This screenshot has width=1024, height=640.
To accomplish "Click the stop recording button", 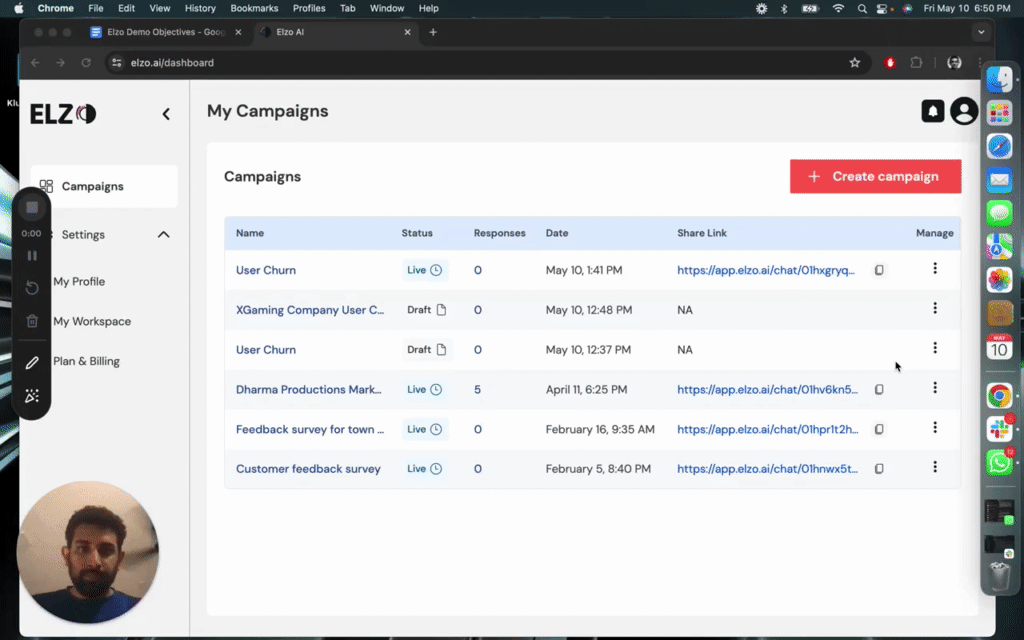I will 32,207.
